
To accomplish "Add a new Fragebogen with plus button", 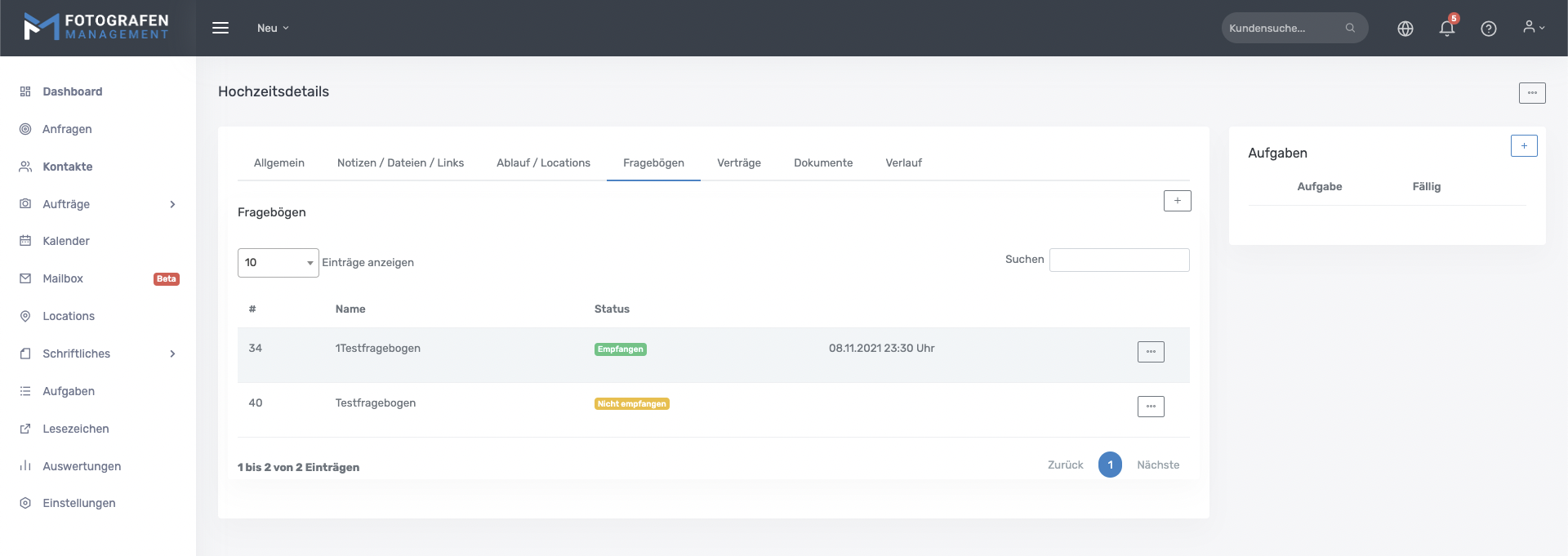I will click(x=1177, y=201).
